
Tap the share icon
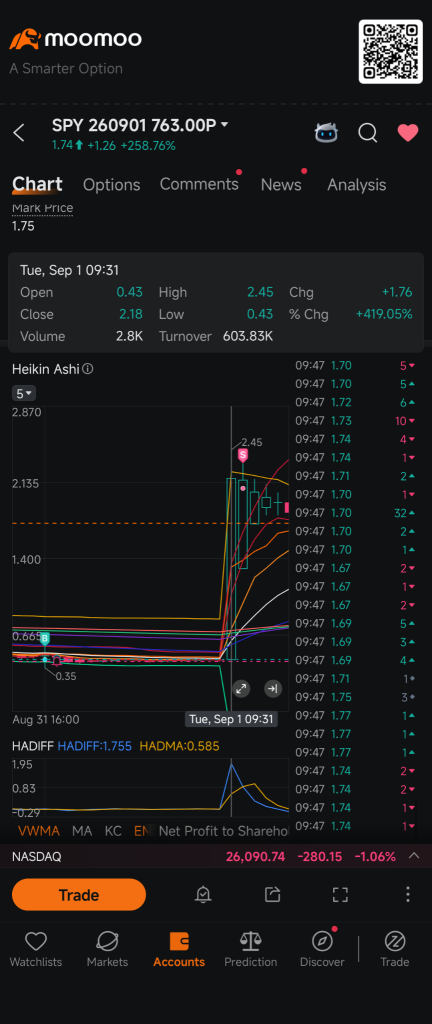(272, 895)
